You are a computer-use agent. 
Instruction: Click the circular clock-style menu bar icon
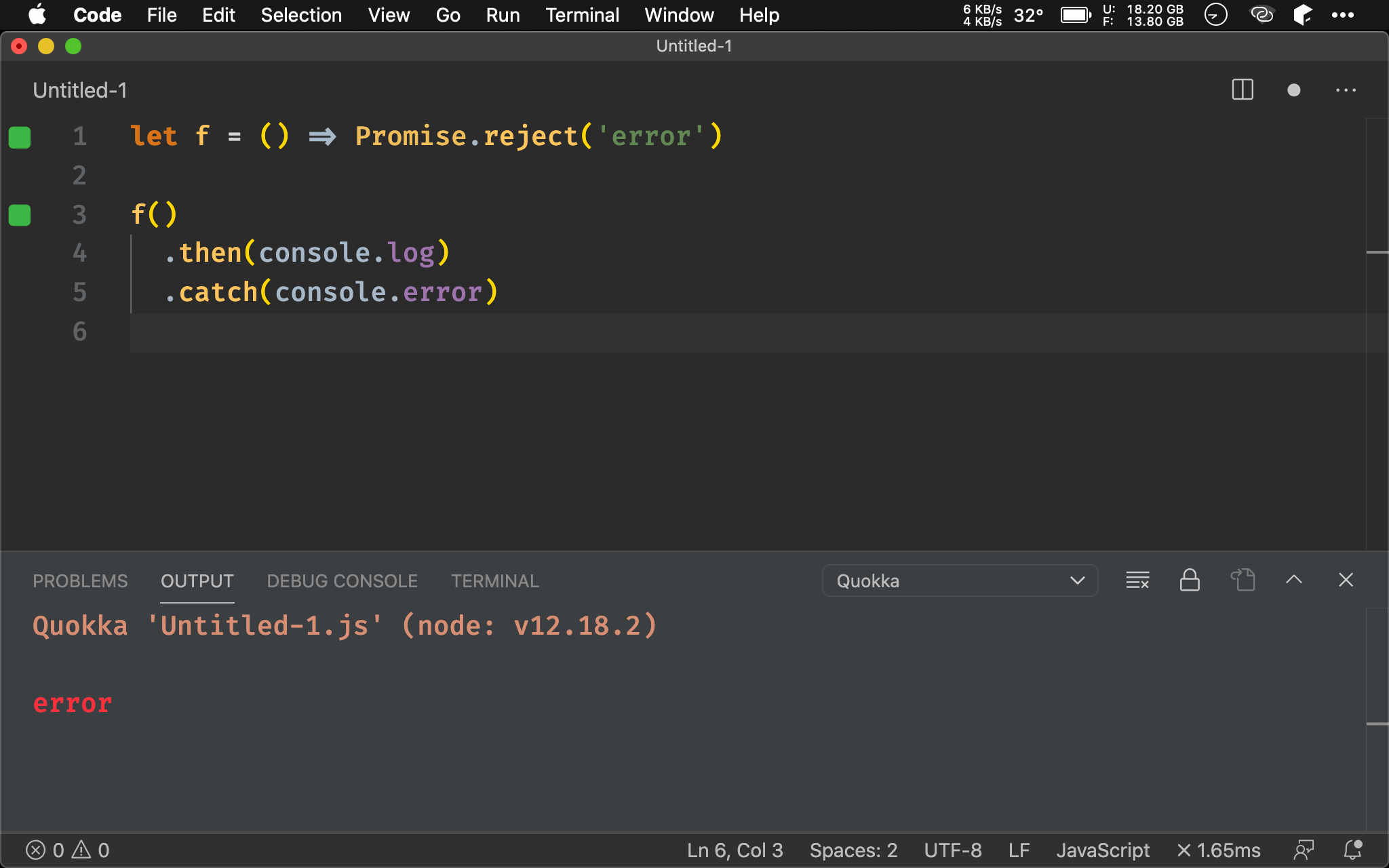(x=1215, y=14)
